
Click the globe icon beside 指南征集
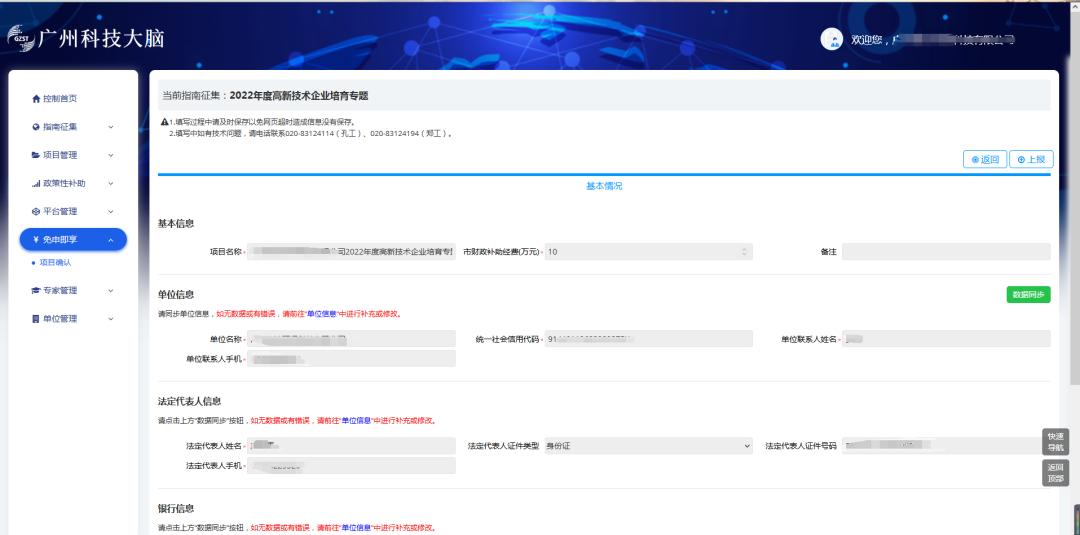pos(36,127)
